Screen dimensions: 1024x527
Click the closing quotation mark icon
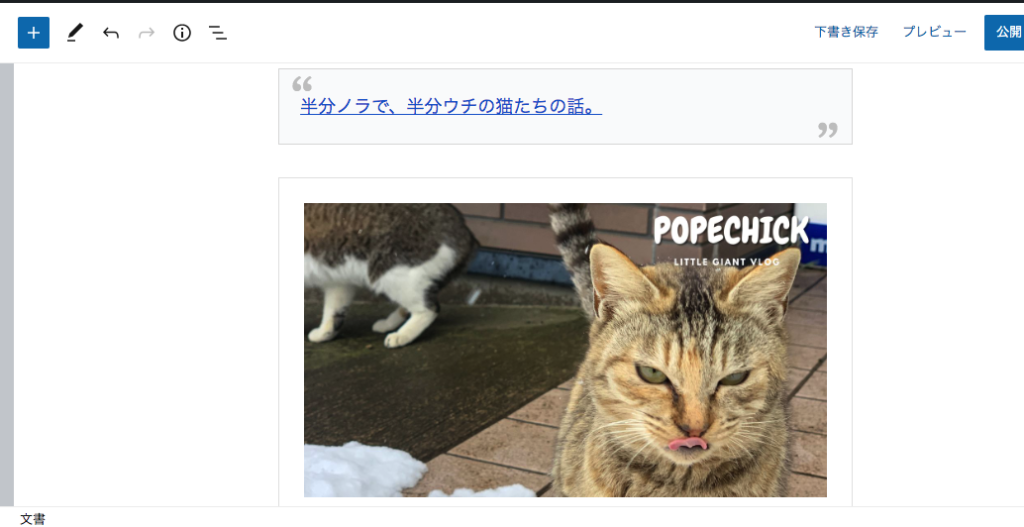click(x=827, y=129)
